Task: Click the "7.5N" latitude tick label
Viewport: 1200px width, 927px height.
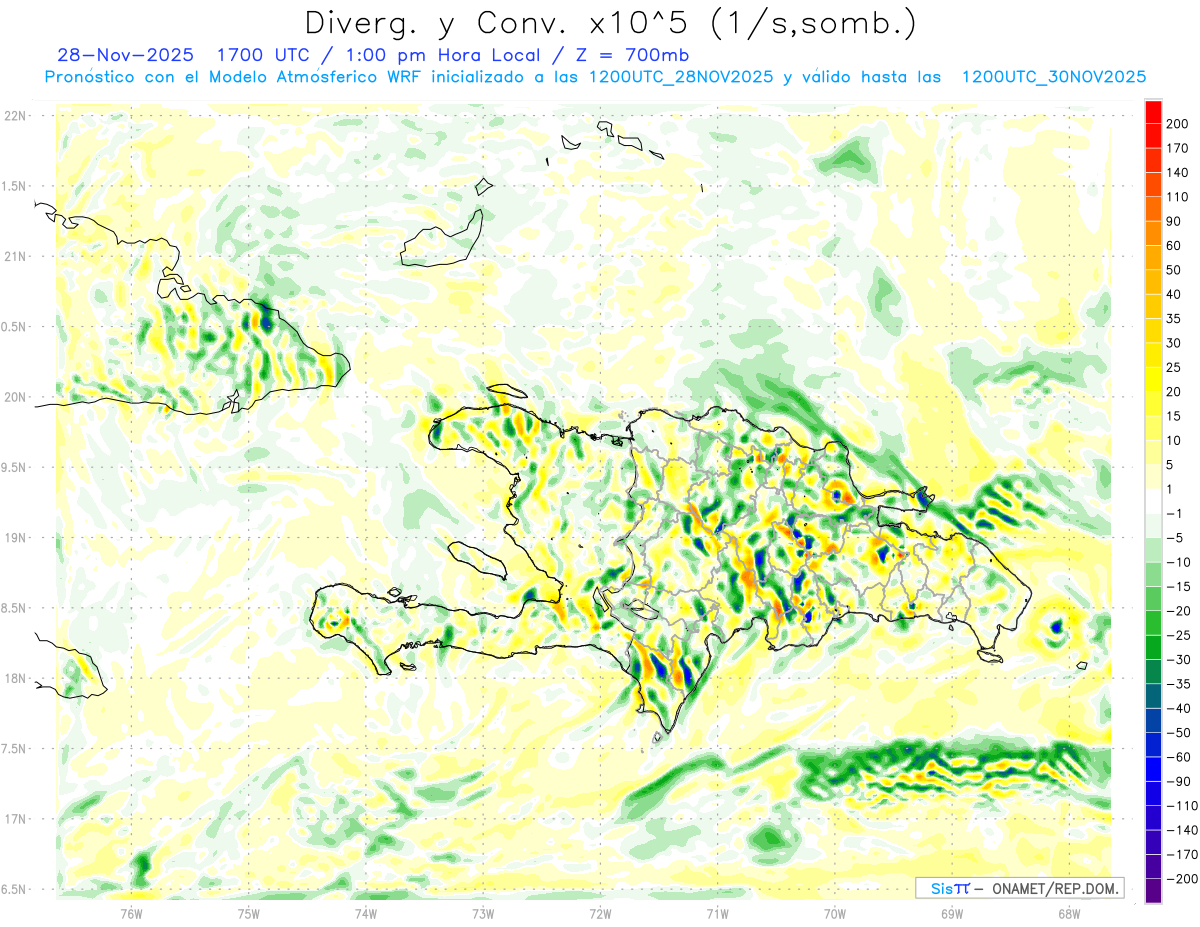Action: 14,748
